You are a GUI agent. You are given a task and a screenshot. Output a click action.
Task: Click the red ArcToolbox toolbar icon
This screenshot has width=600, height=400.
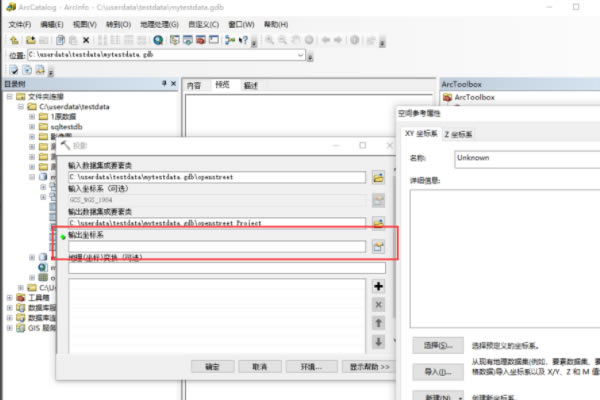201,40
